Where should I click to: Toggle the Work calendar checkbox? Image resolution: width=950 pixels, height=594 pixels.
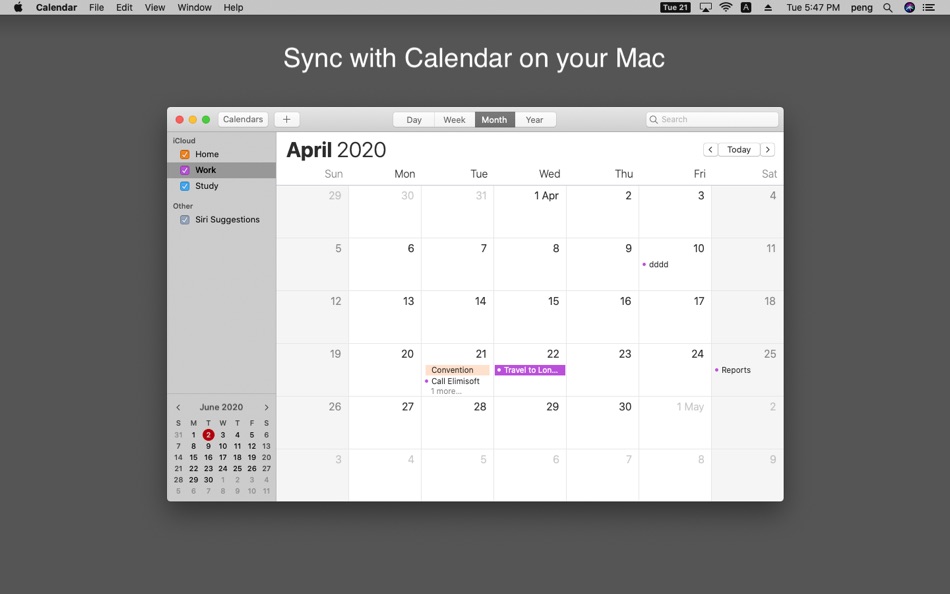pos(185,170)
